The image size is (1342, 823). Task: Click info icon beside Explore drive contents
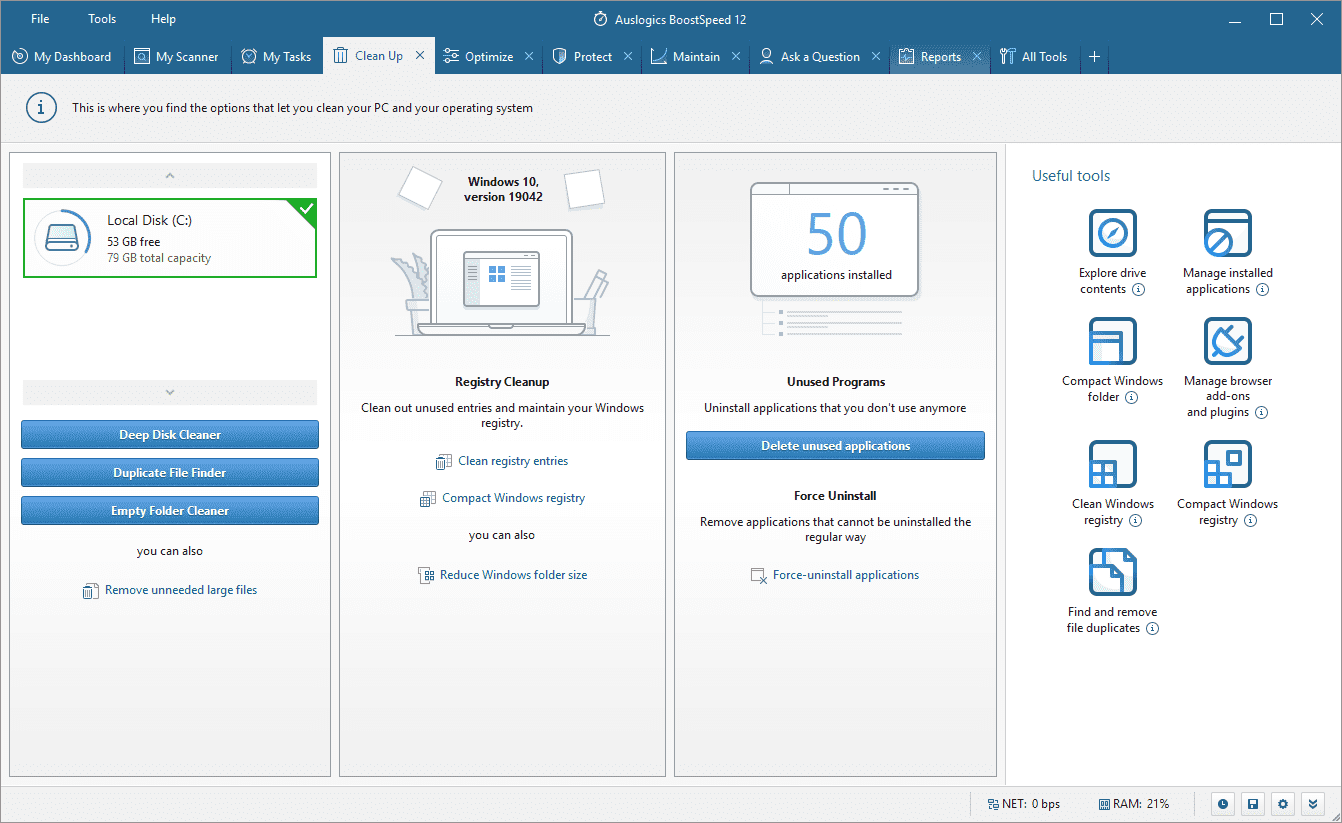[1138, 290]
